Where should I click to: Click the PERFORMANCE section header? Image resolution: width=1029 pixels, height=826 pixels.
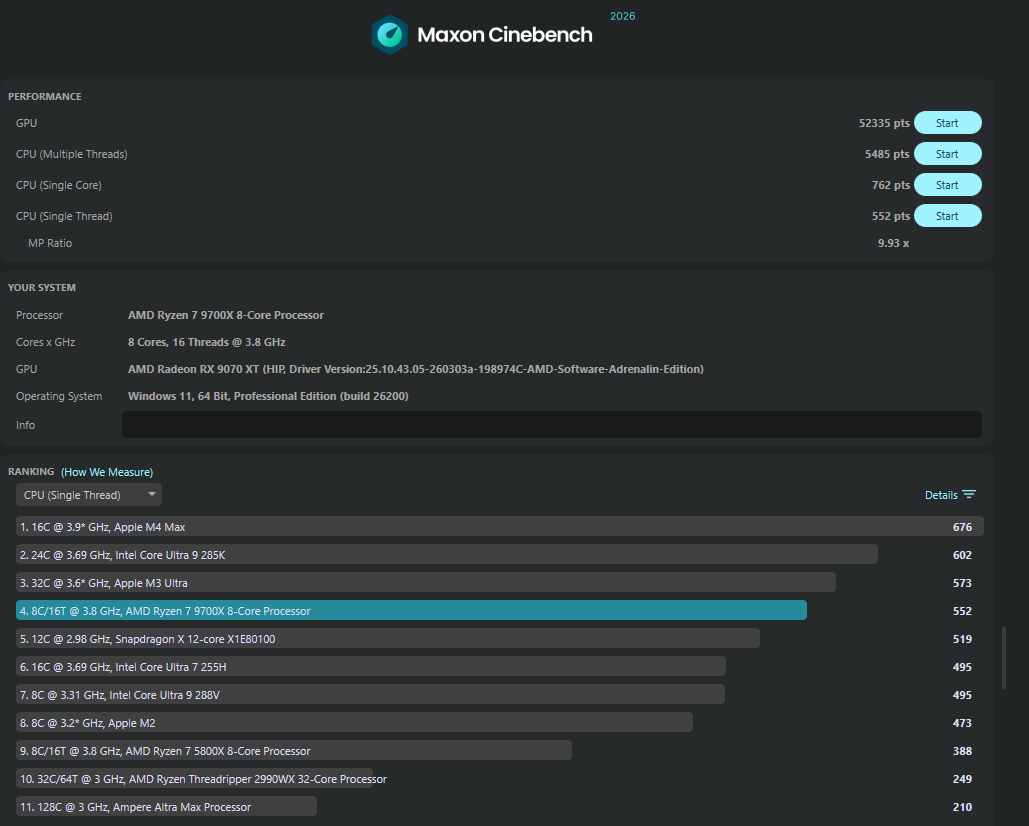point(45,96)
